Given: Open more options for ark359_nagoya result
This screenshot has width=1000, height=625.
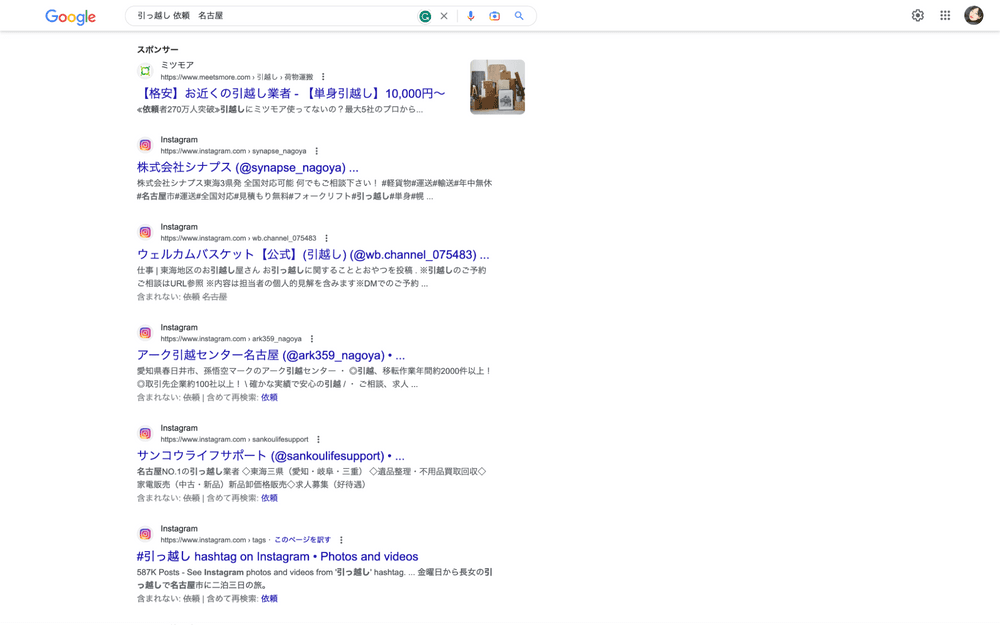Looking at the screenshot, I should point(312,339).
